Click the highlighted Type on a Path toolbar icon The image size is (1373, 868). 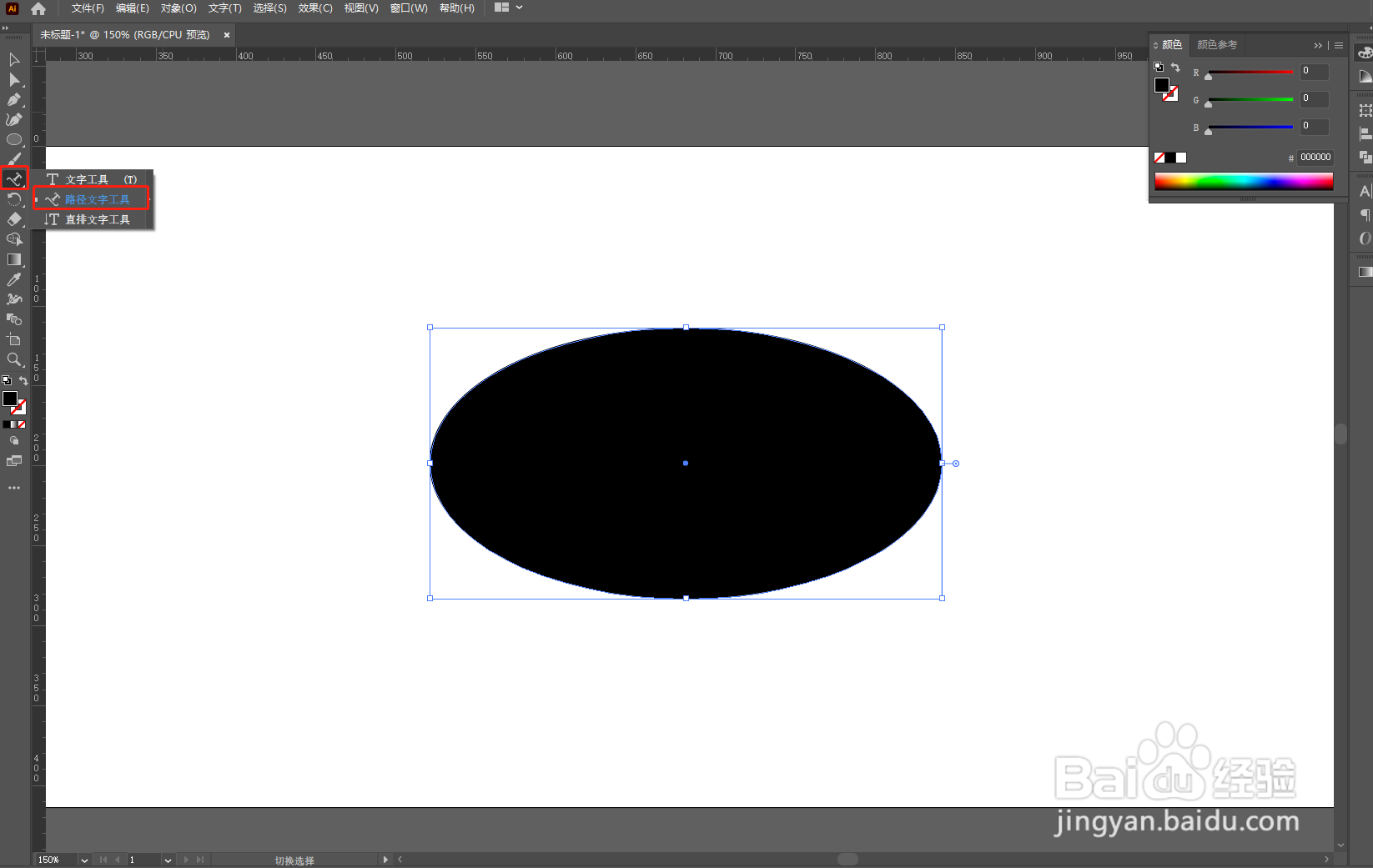(14, 179)
